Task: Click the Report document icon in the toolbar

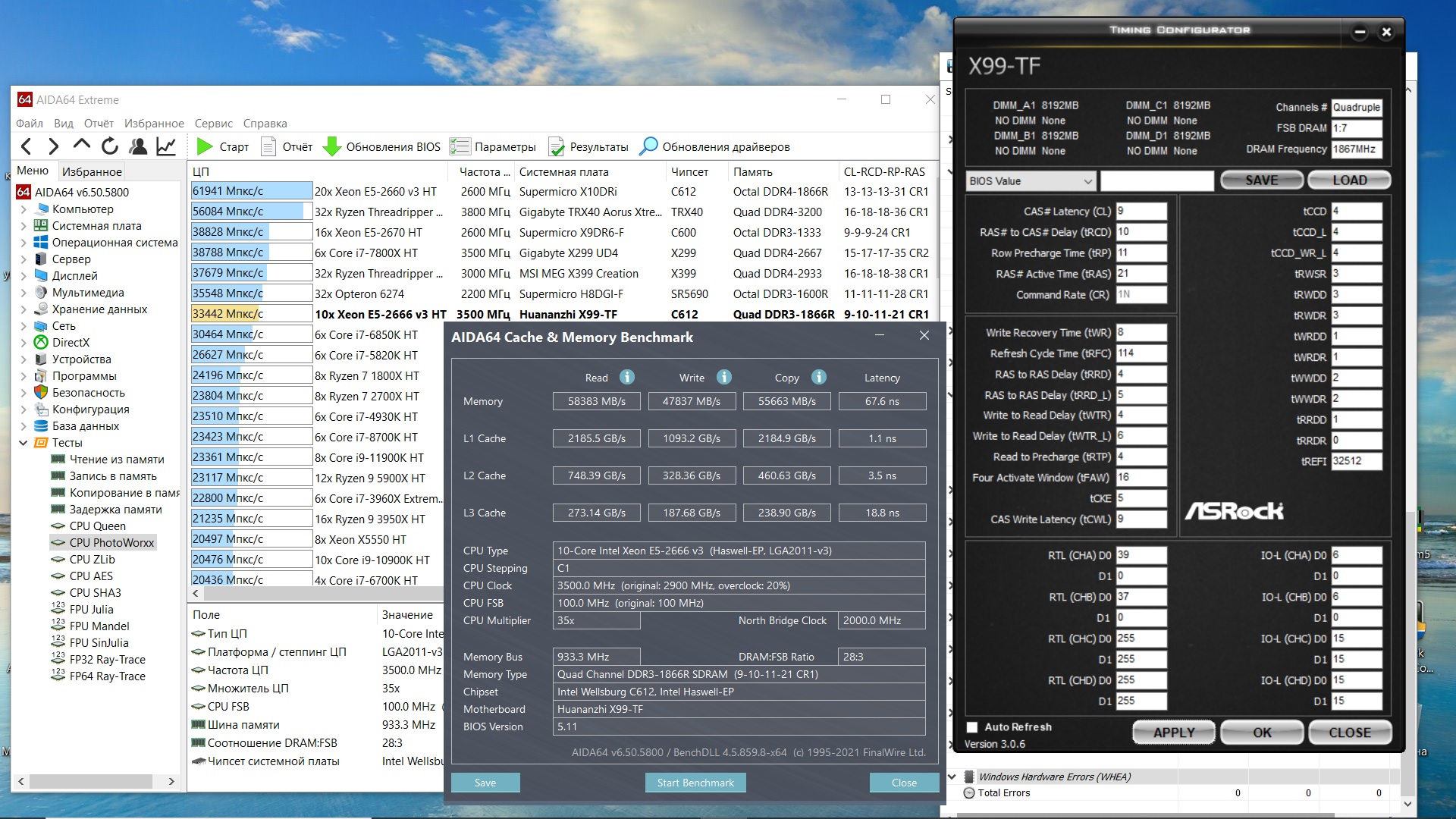Action: point(268,146)
